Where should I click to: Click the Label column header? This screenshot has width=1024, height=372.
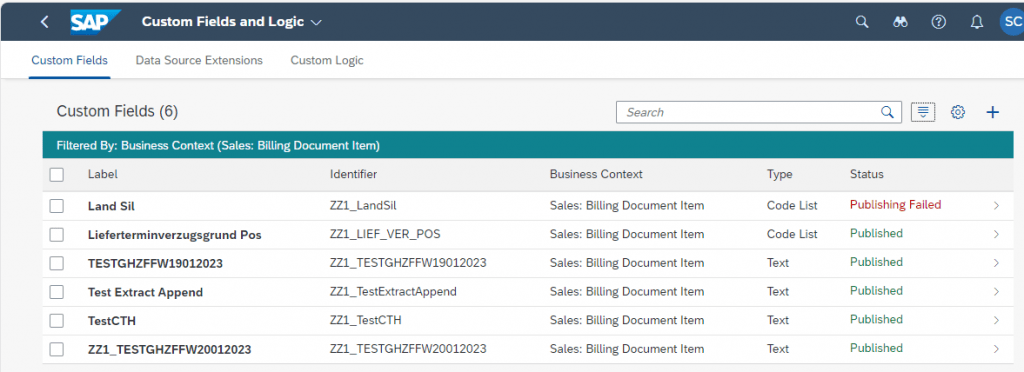103,174
